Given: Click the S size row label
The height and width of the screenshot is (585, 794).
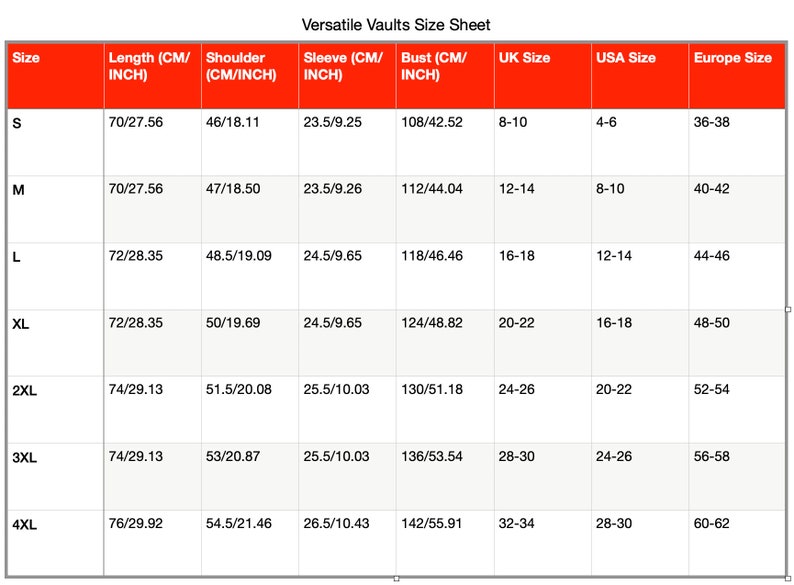Looking at the screenshot, I should coord(55,142).
